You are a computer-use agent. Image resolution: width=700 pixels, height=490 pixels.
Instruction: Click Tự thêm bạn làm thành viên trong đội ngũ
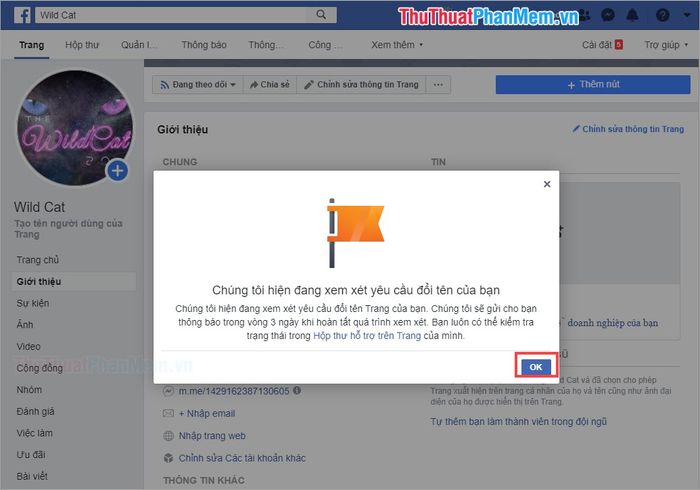pyautogui.click(x=518, y=422)
